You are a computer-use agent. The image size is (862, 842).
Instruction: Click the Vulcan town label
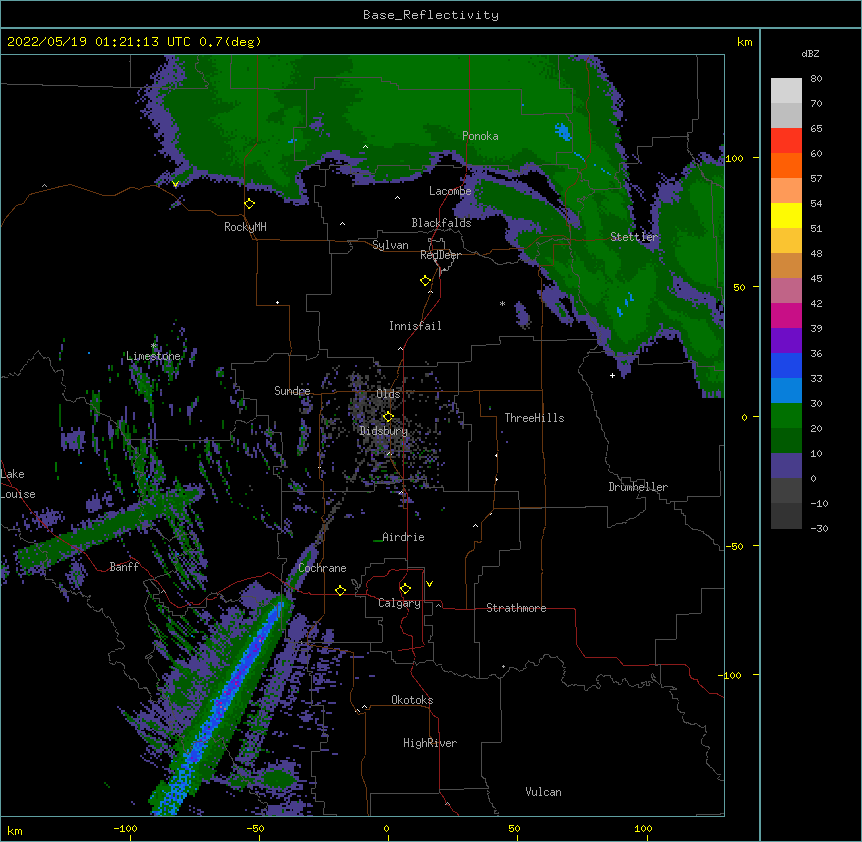[x=543, y=792]
